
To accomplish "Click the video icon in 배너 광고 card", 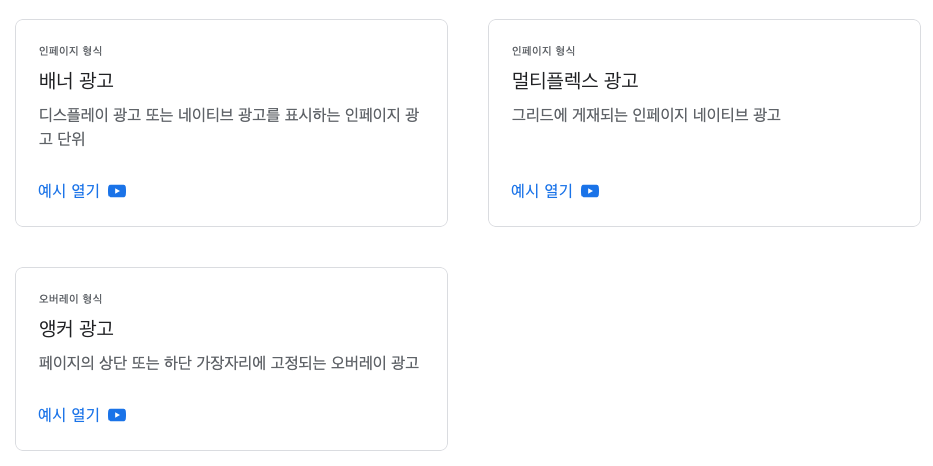I will pos(117,191).
